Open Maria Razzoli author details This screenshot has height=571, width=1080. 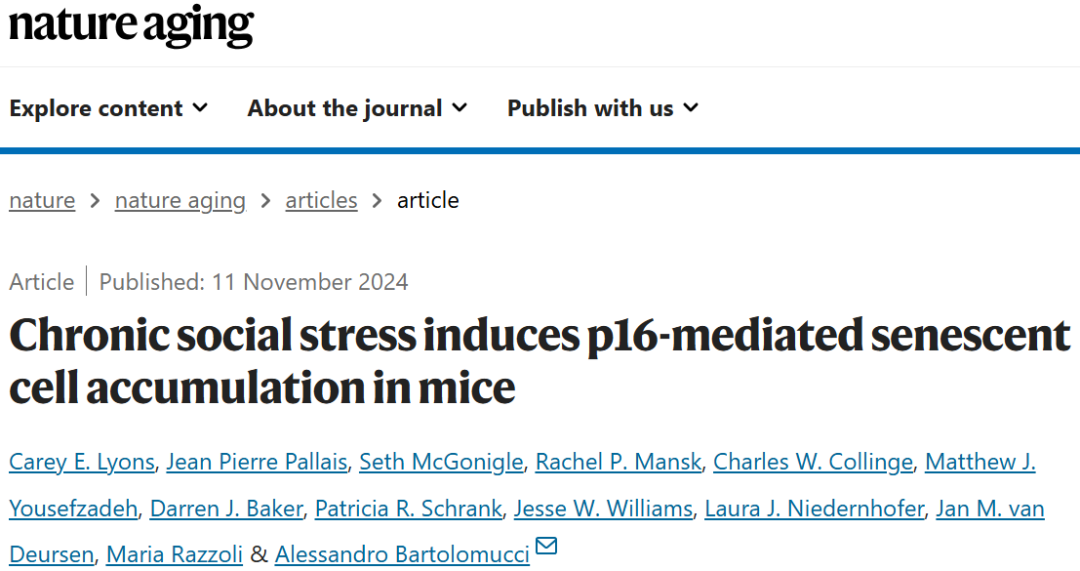(174, 554)
